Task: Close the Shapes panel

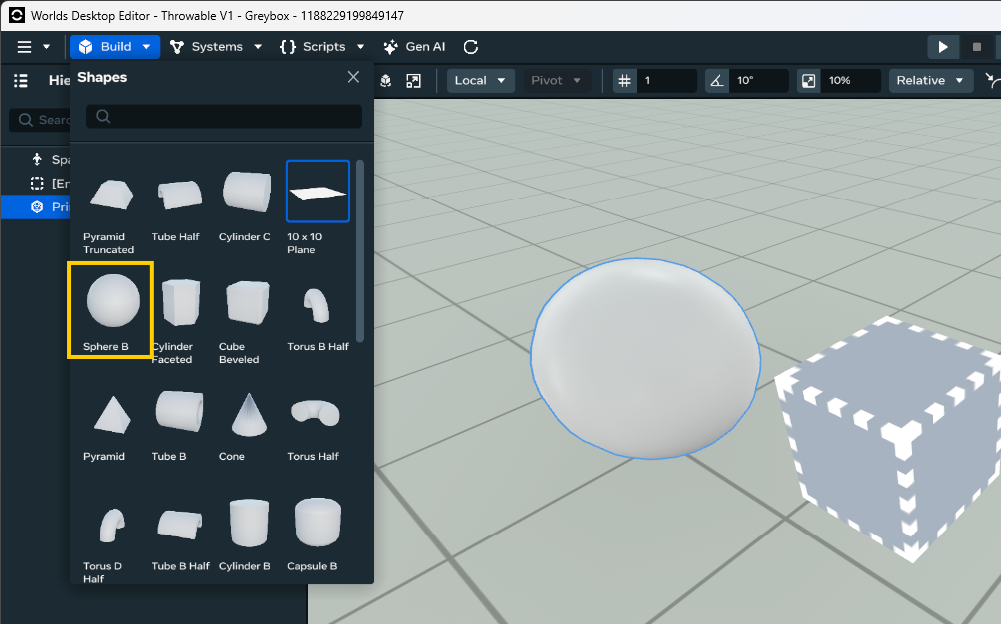Action: coord(353,77)
